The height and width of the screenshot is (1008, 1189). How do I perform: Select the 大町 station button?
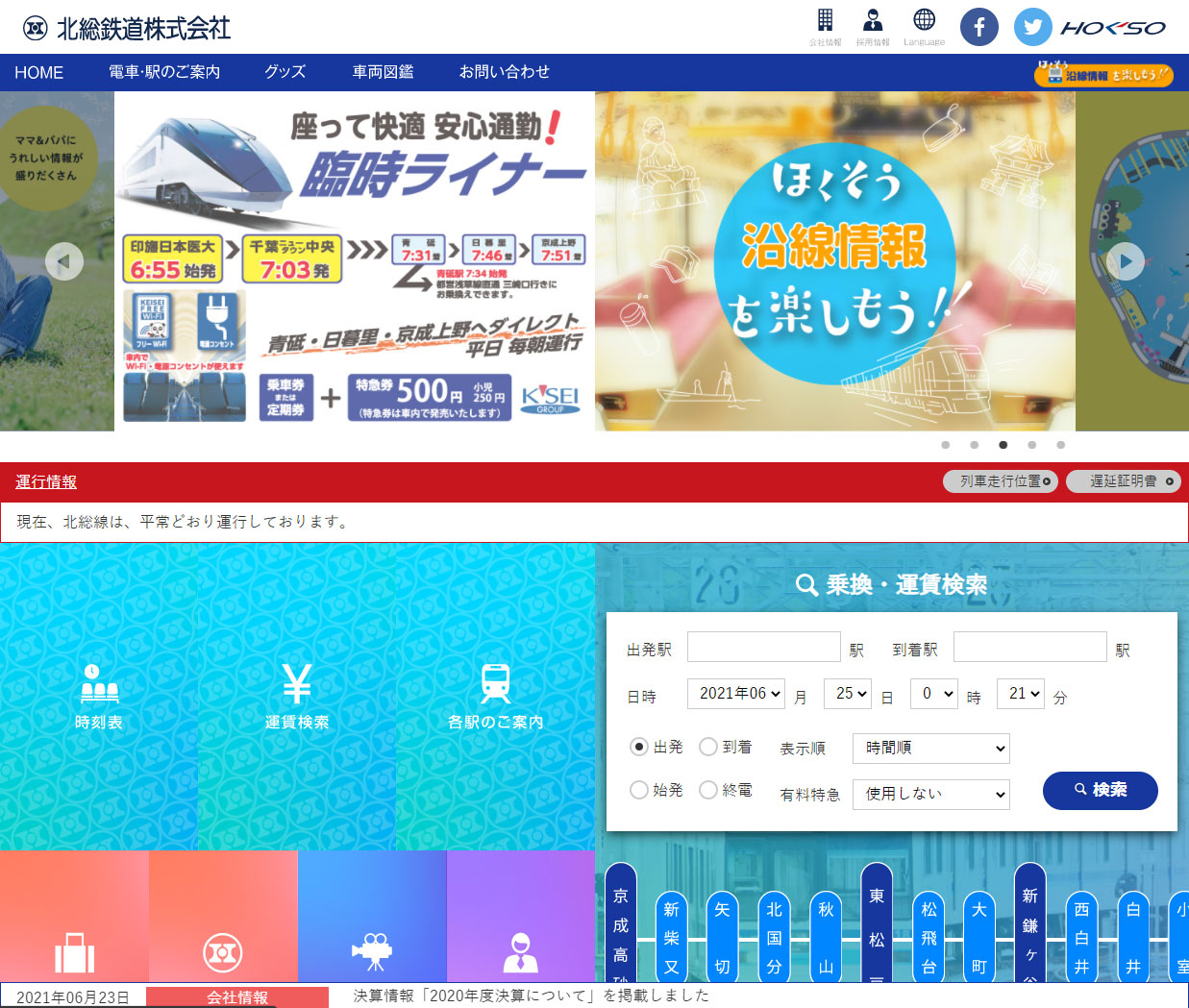click(x=979, y=938)
